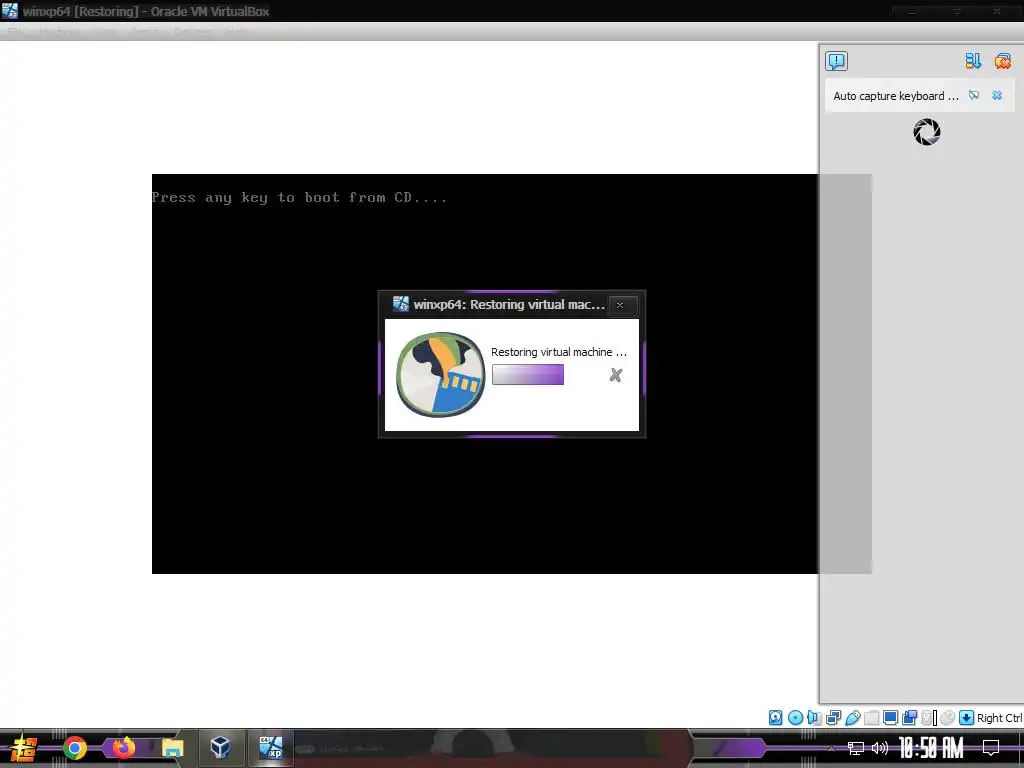Toggle notification ordering icon in the panel
1024x768 pixels.
973,61
